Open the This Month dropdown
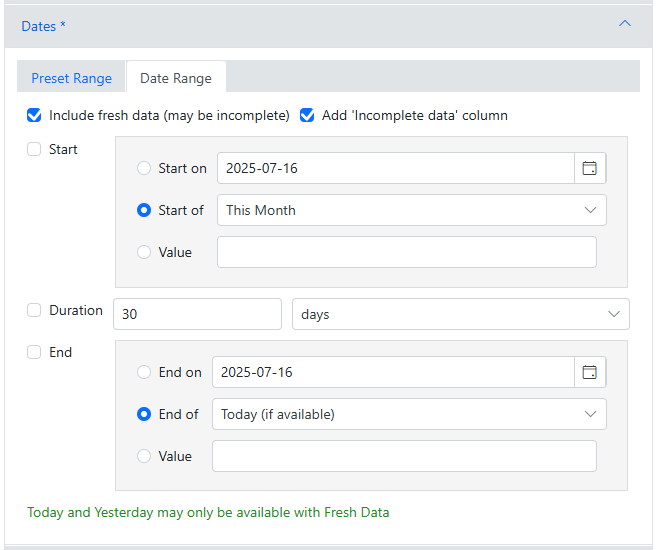The height and width of the screenshot is (550, 657). (411, 210)
